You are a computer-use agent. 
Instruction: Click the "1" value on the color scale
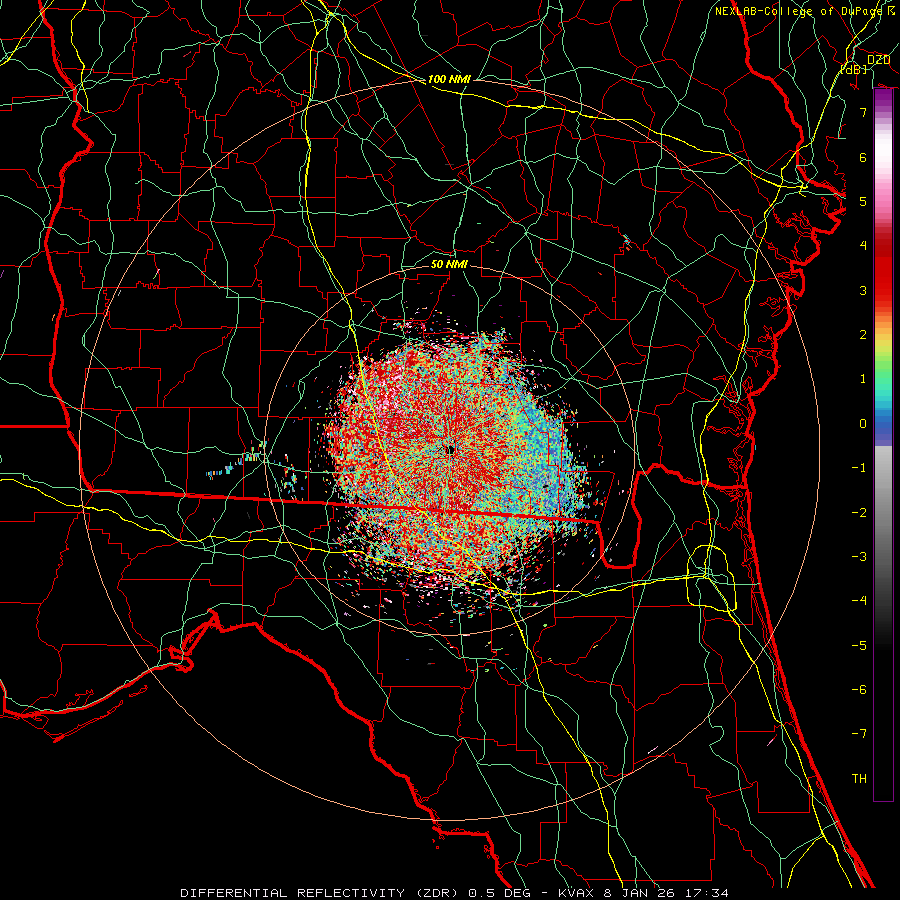click(x=863, y=379)
